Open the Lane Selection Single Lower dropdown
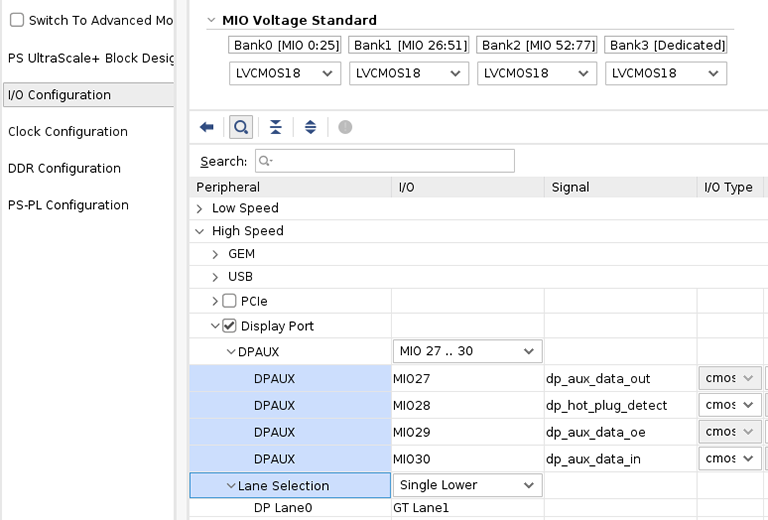 (467, 485)
